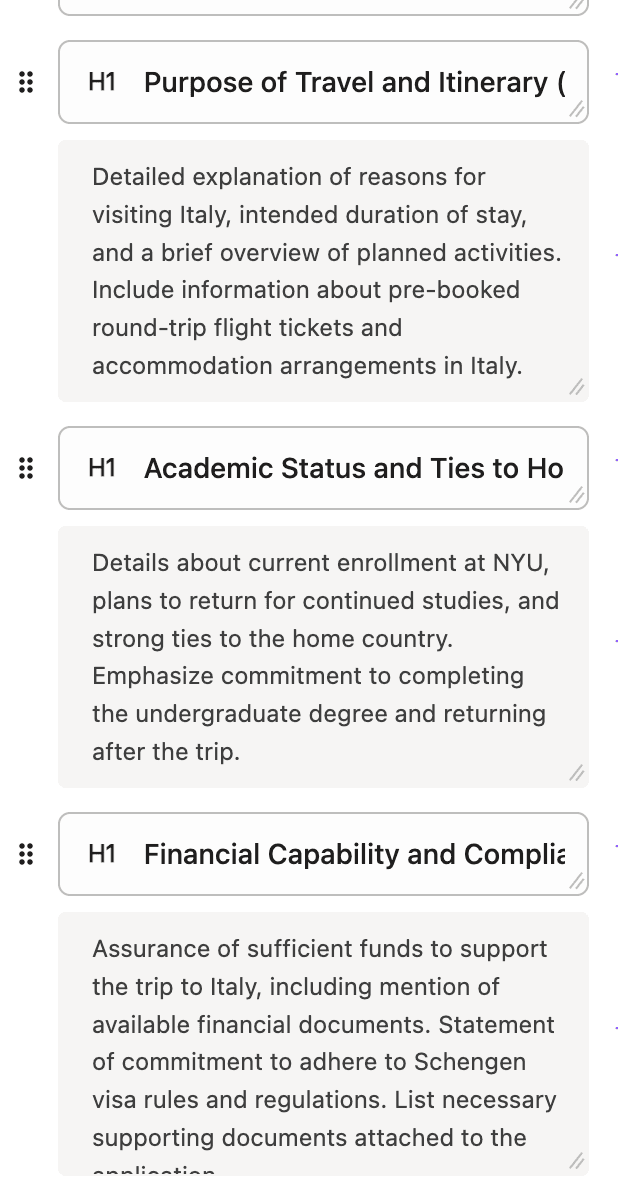Click the partially visible text box at the top
The width and height of the screenshot is (618, 1184).
tap(320, 6)
